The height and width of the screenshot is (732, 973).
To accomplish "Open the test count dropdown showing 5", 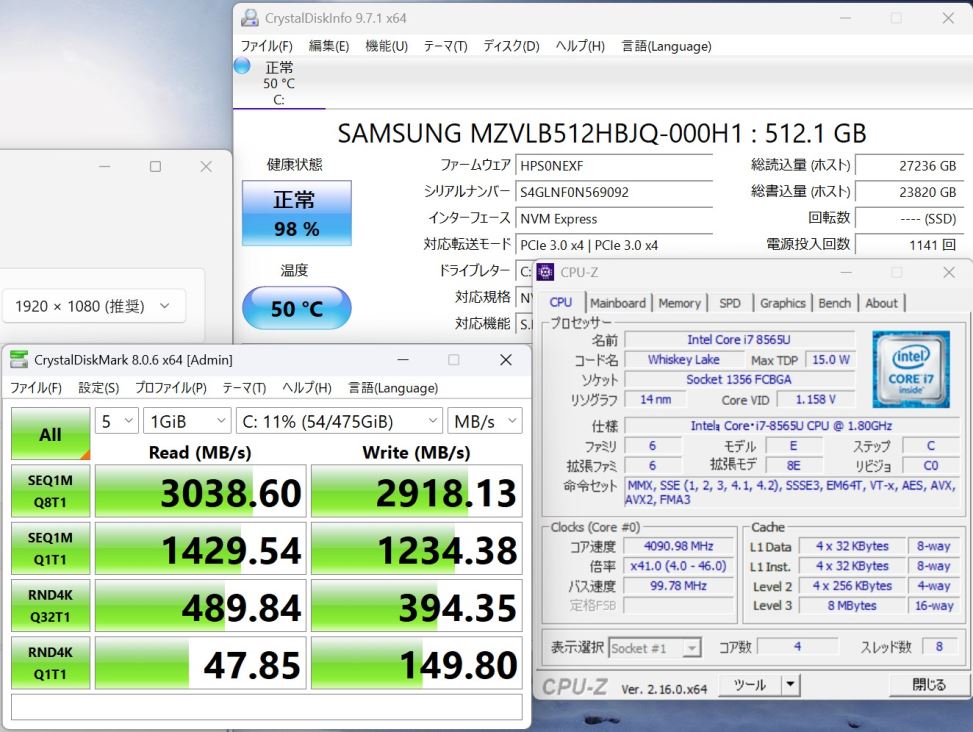I will tap(117, 421).
